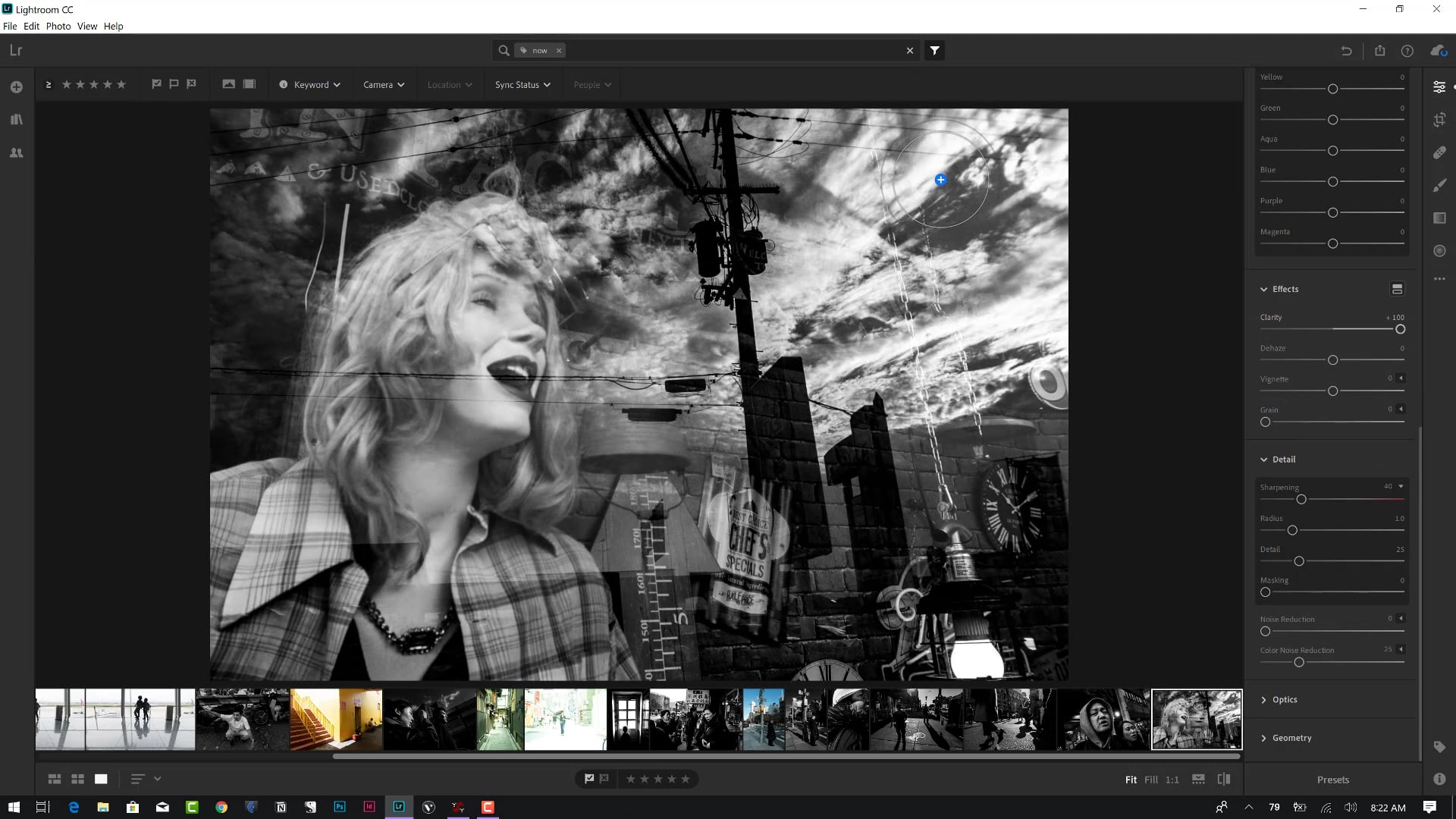
Task: Filter by rejected flag in filter bar
Action: pos(191,84)
